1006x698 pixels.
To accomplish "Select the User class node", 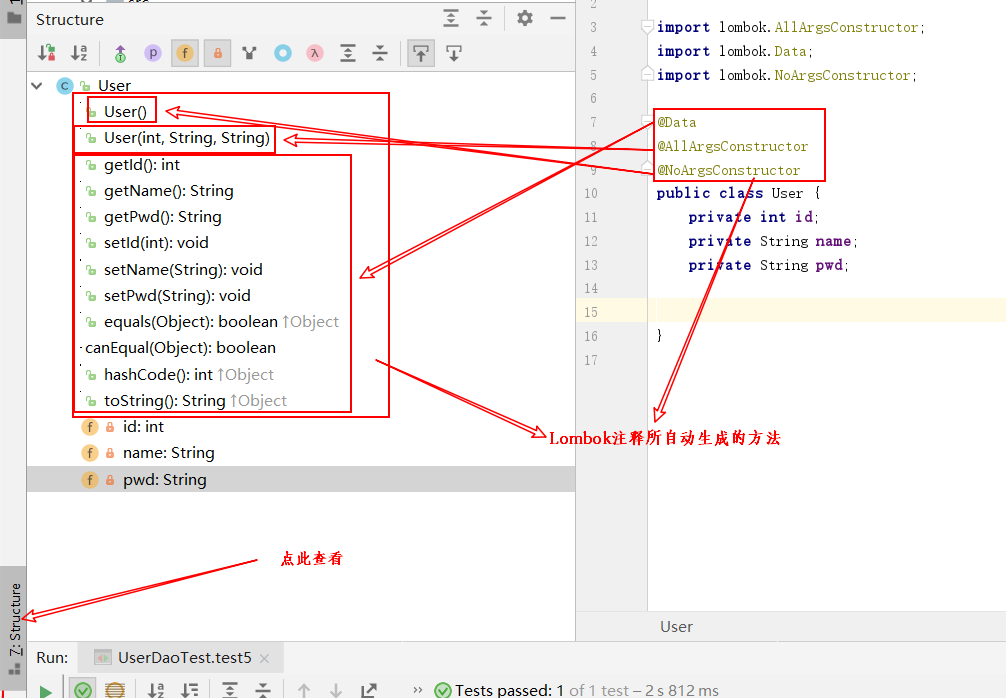I will 114,85.
